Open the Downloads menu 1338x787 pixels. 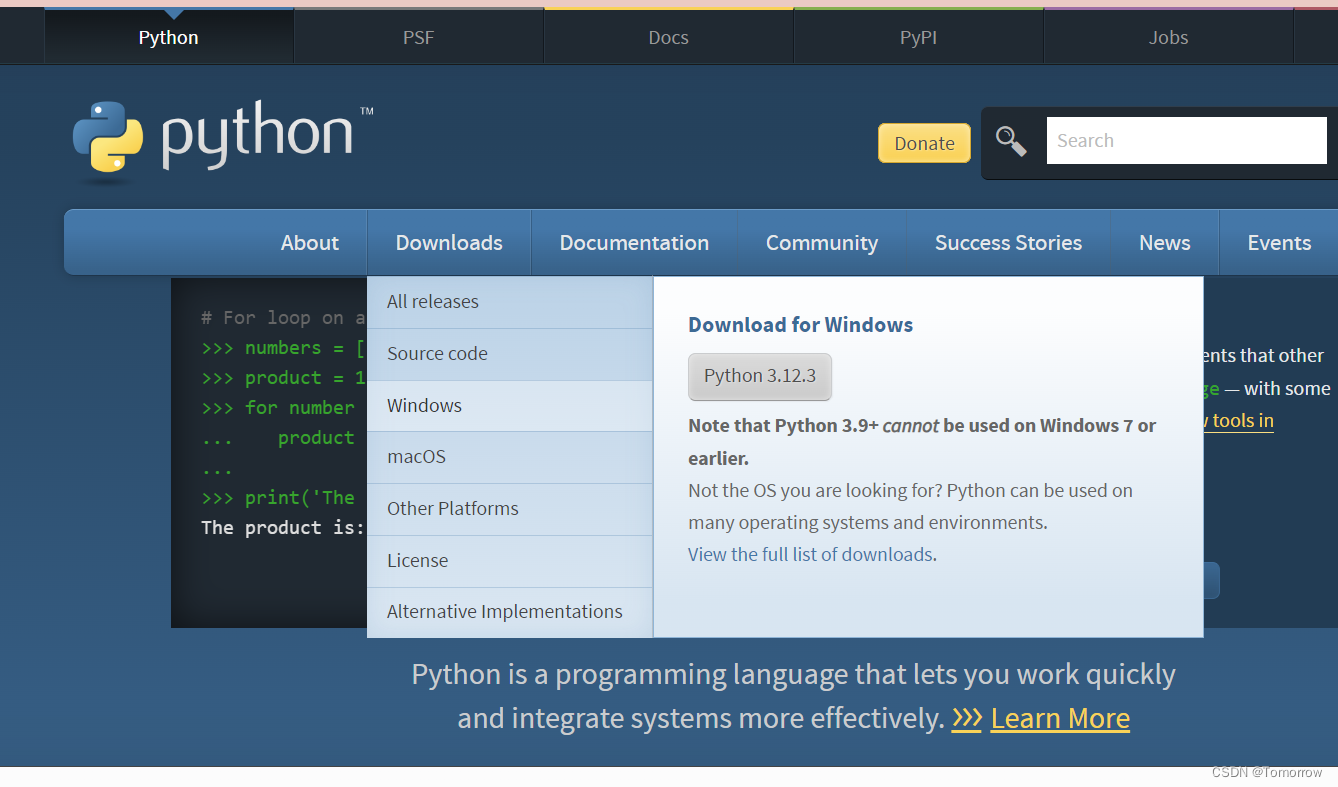pyautogui.click(x=448, y=242)
